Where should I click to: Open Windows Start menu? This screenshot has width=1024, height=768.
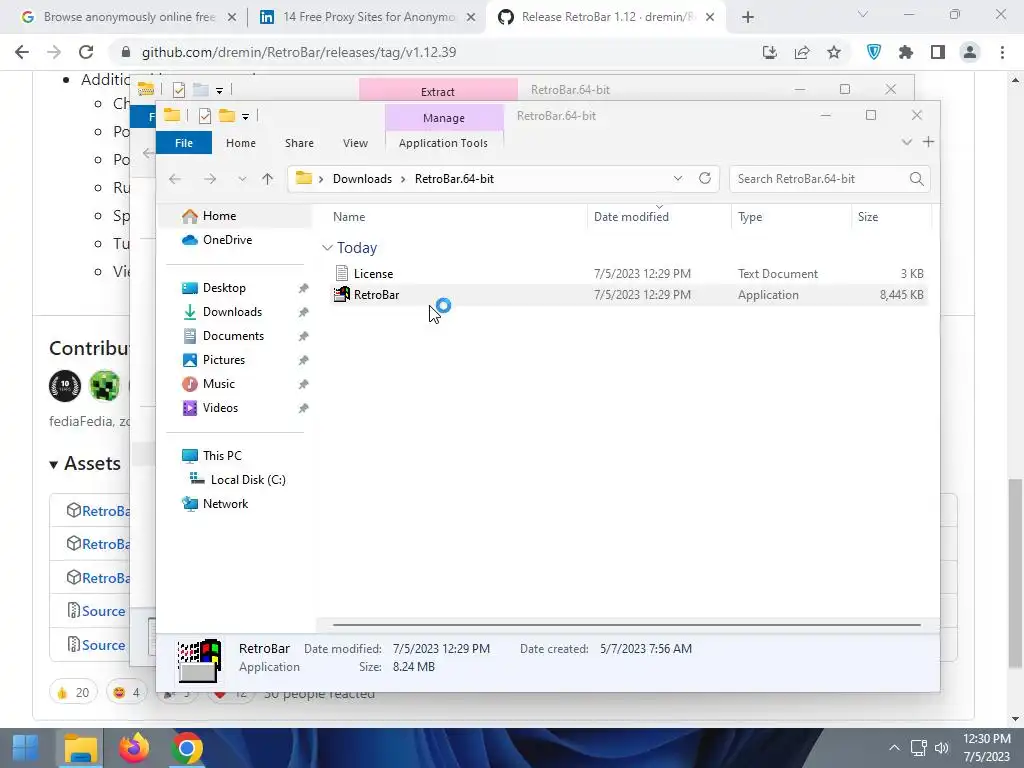click(25, 748)
